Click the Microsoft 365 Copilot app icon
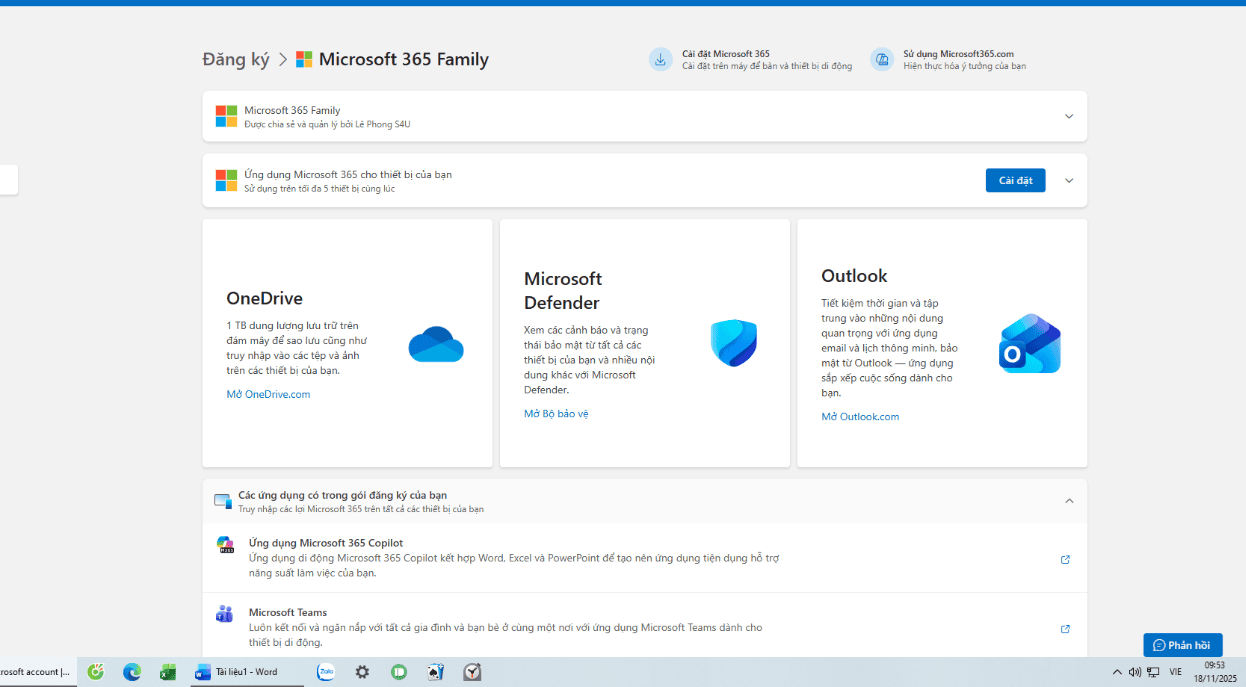The image size is (1246, 687). pos(225,545)
